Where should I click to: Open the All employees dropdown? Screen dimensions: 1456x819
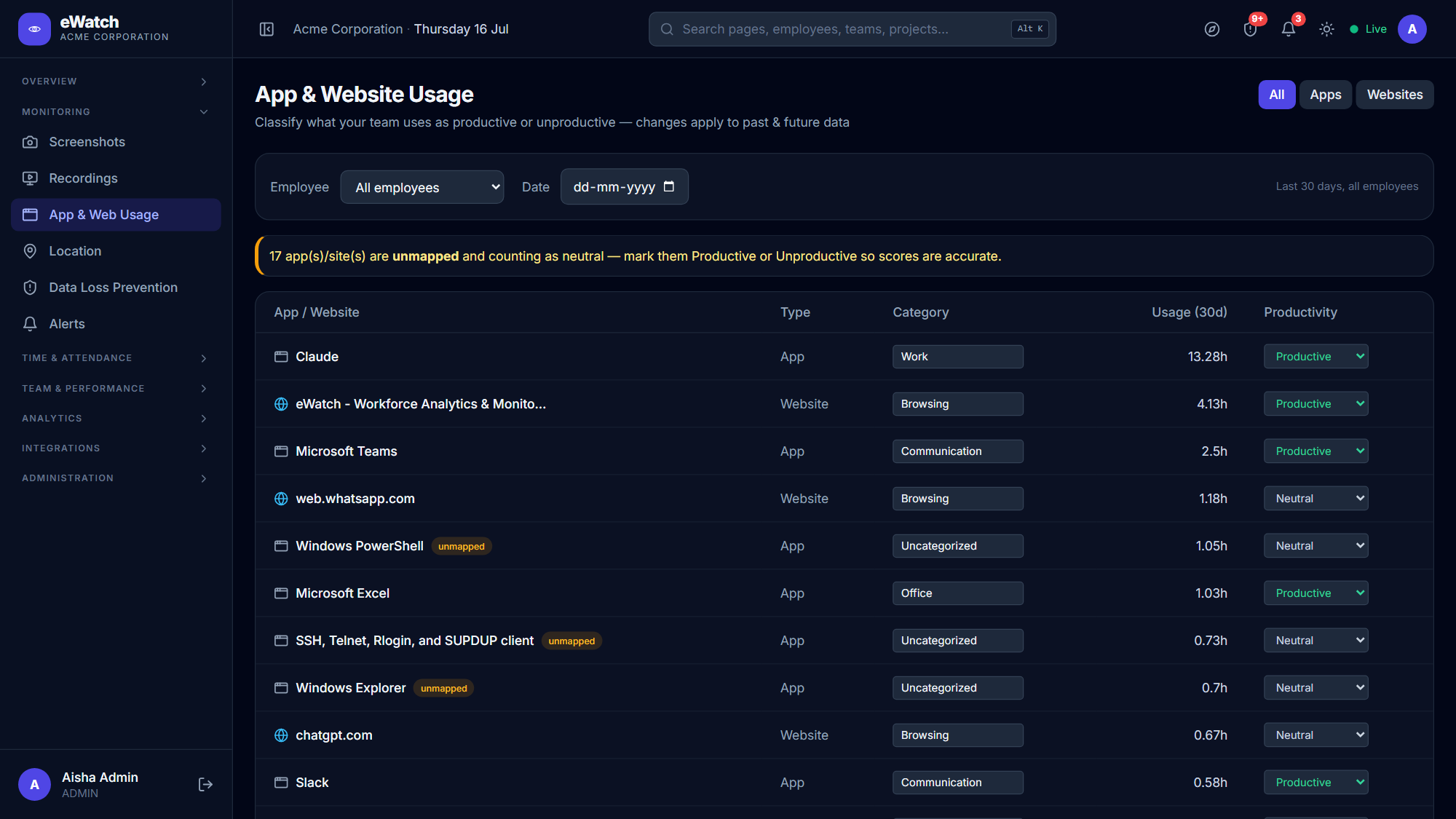(422, 187)
